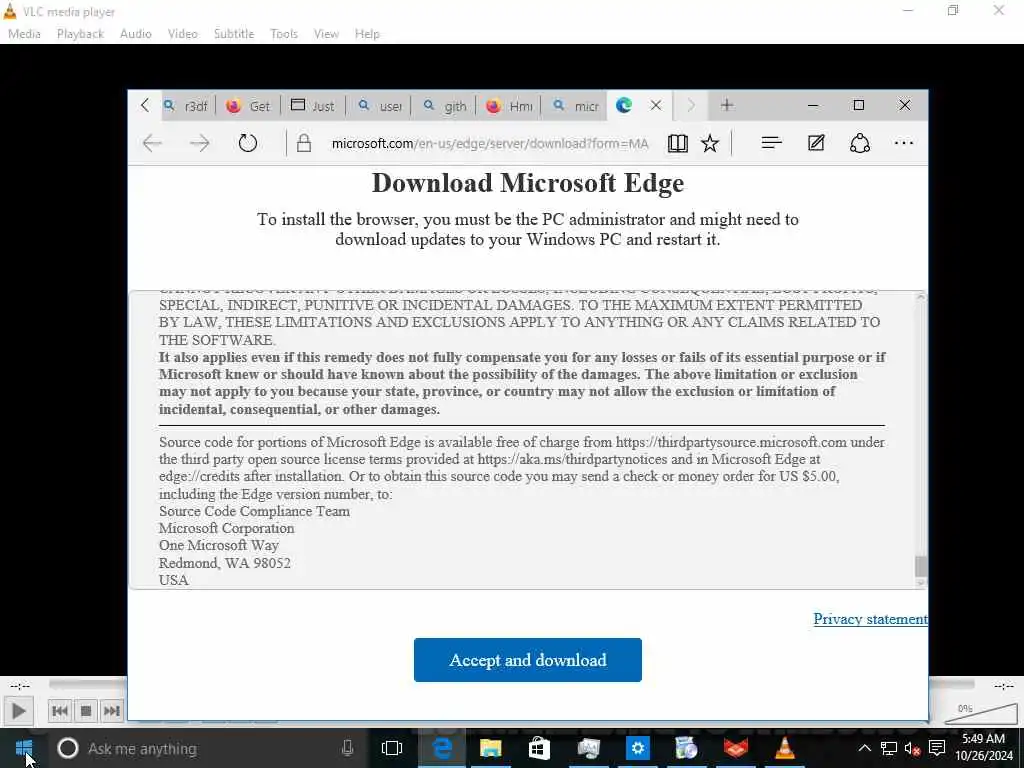Click the site security lock icon
1024x768 pixels.
pyautogui.click(x=304, y=143)
